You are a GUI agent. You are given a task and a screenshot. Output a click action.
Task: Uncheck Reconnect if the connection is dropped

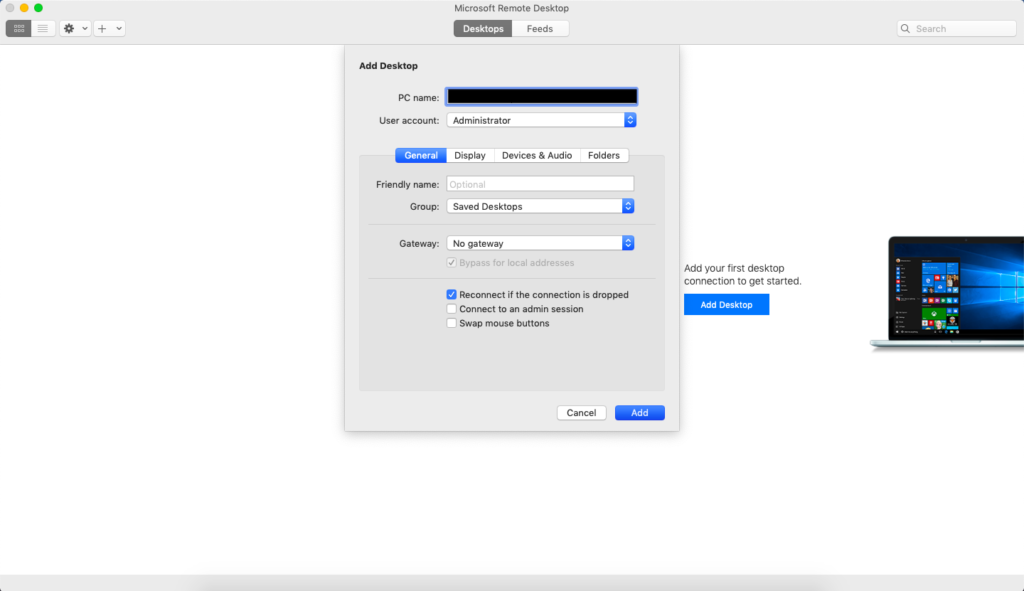[451, 295]
